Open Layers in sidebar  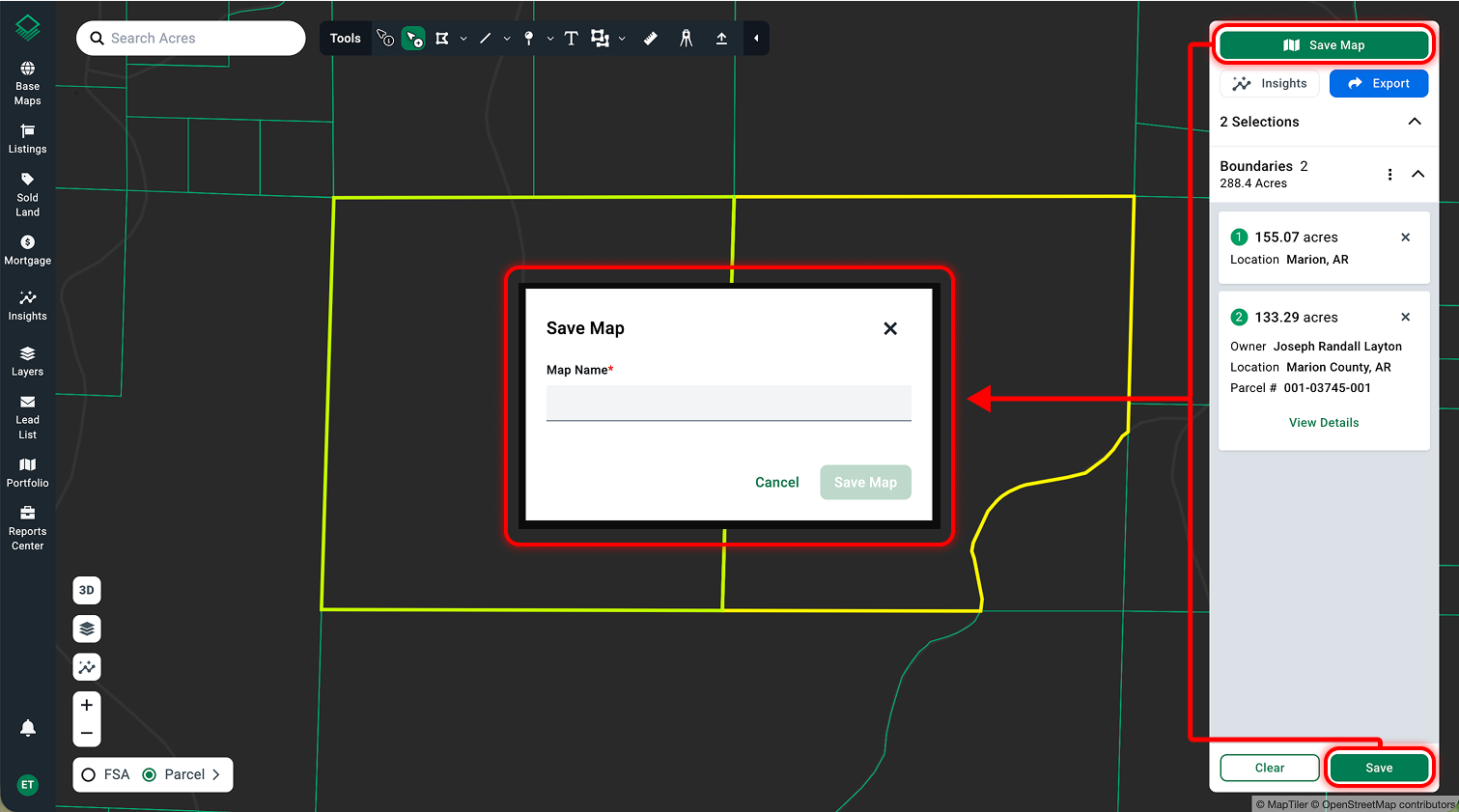pyautogui.click(x=28, y=362)
